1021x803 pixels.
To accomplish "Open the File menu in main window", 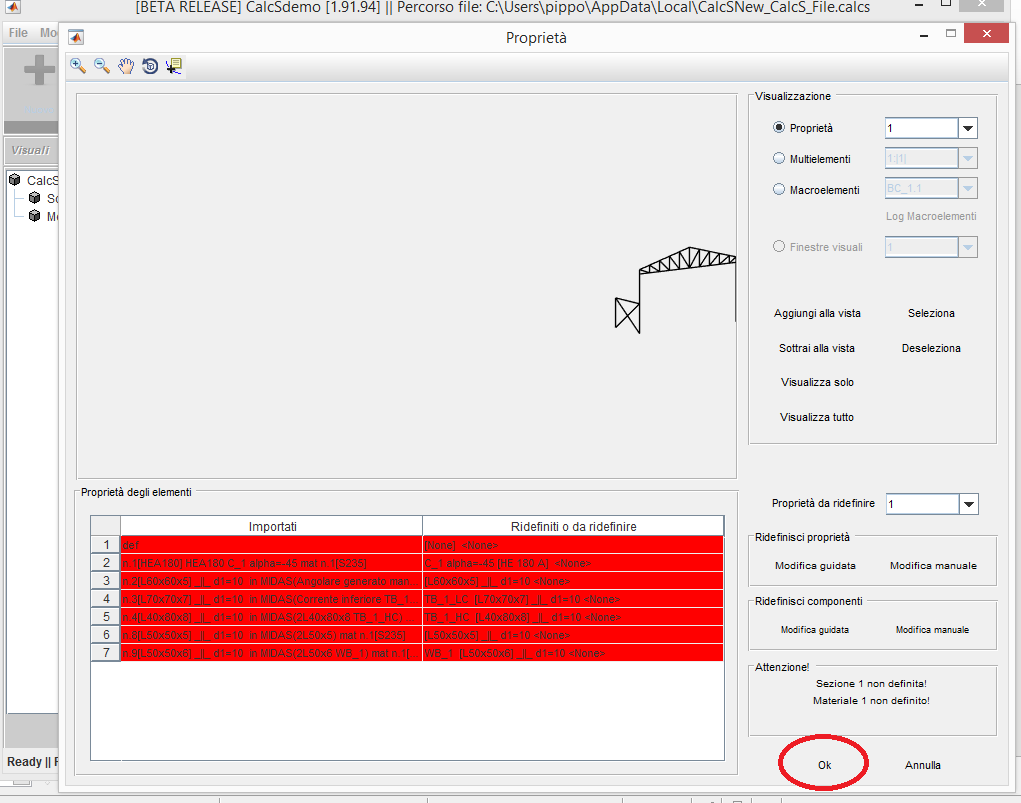I will (x=18, y=33).
